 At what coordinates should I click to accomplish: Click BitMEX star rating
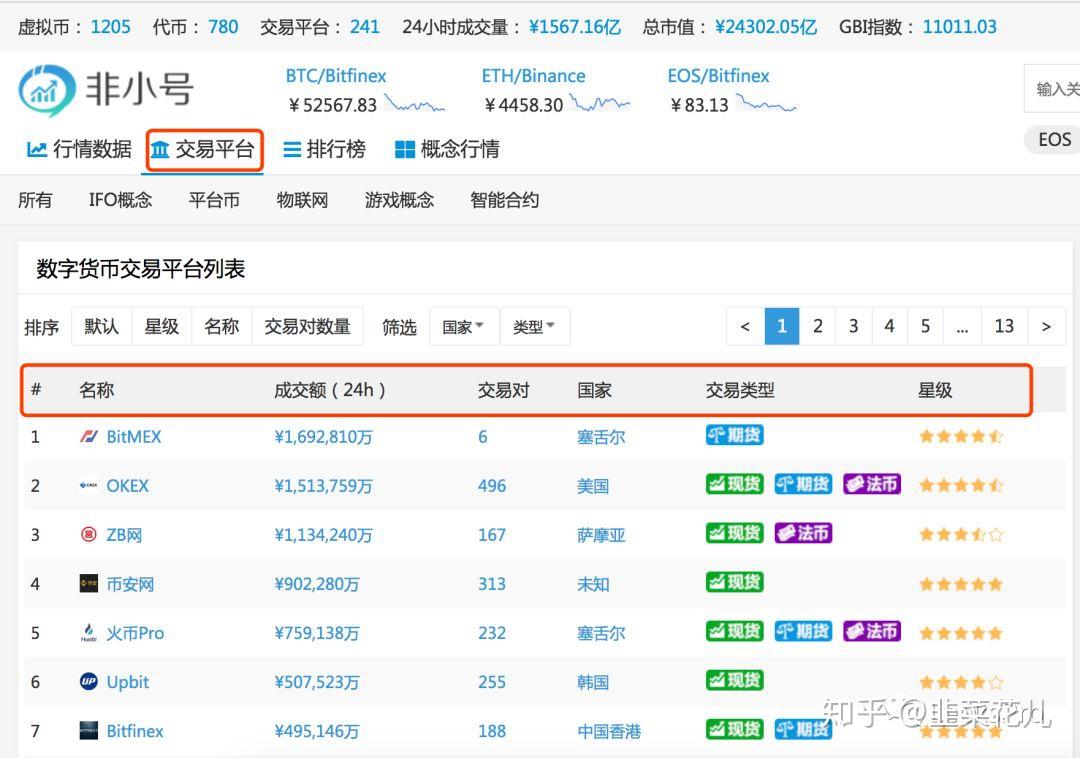tap(961, 436)
